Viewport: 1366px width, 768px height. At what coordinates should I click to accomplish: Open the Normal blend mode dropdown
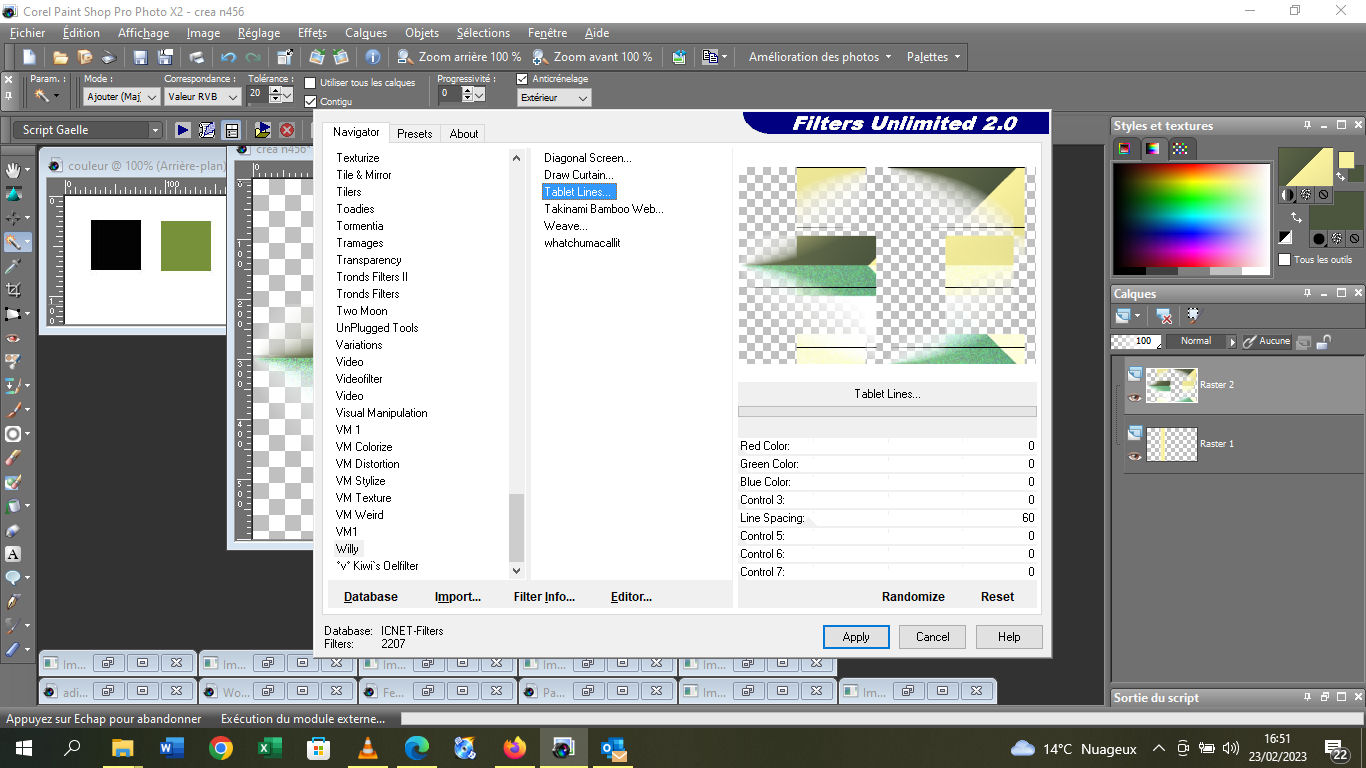[1203, 341]
